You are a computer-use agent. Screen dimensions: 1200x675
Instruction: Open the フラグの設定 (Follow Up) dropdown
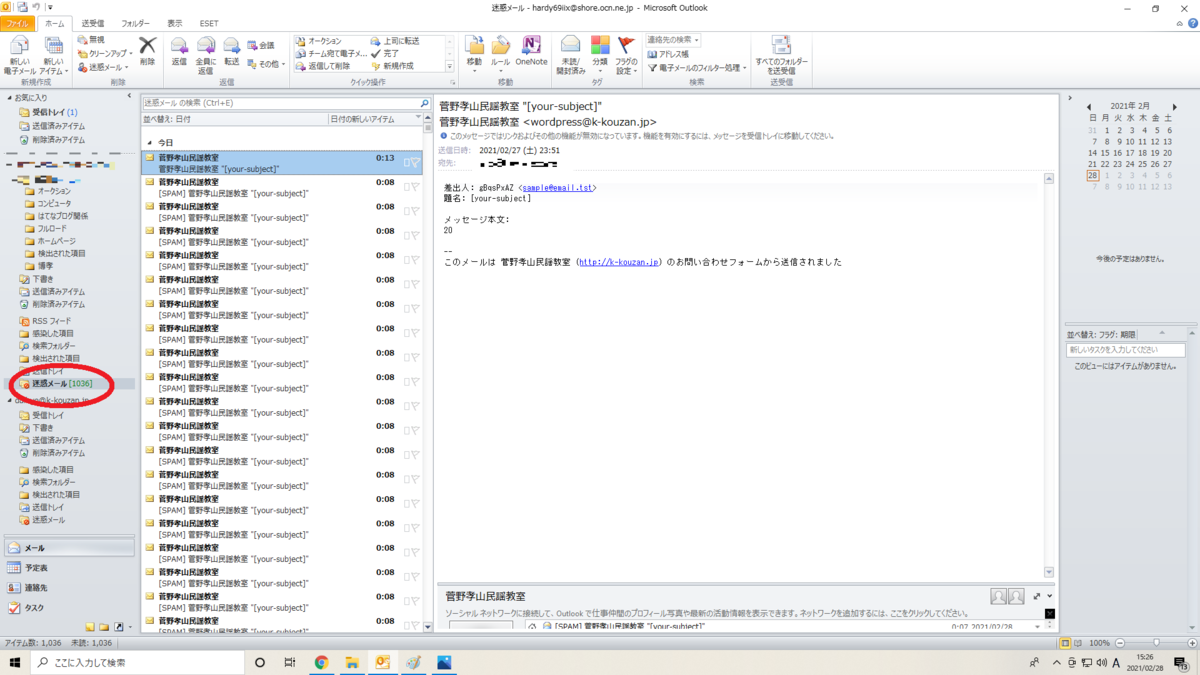point(627,56)
